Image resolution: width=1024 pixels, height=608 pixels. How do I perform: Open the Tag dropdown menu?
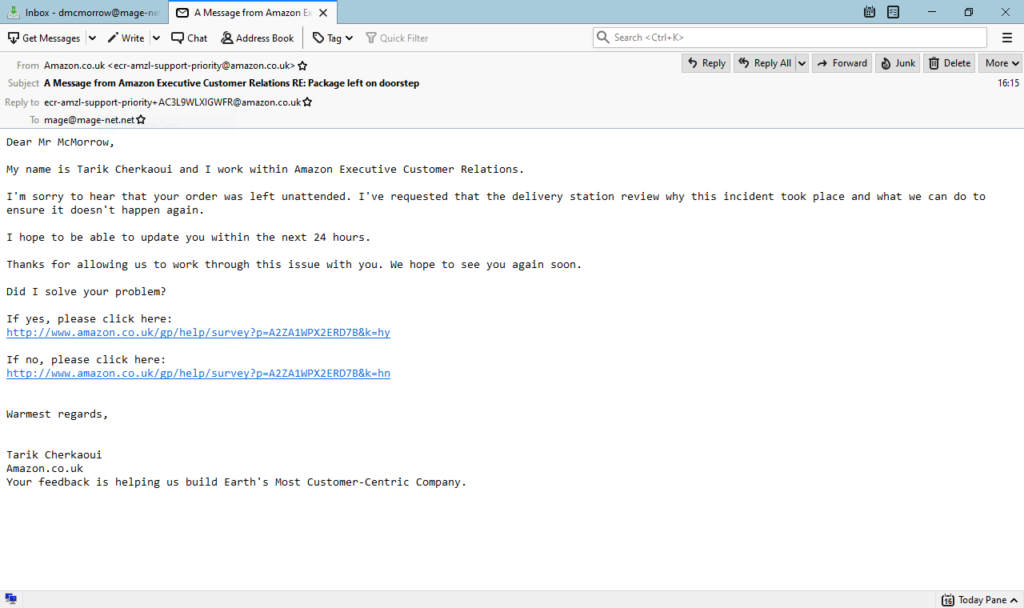coord(332,38)
